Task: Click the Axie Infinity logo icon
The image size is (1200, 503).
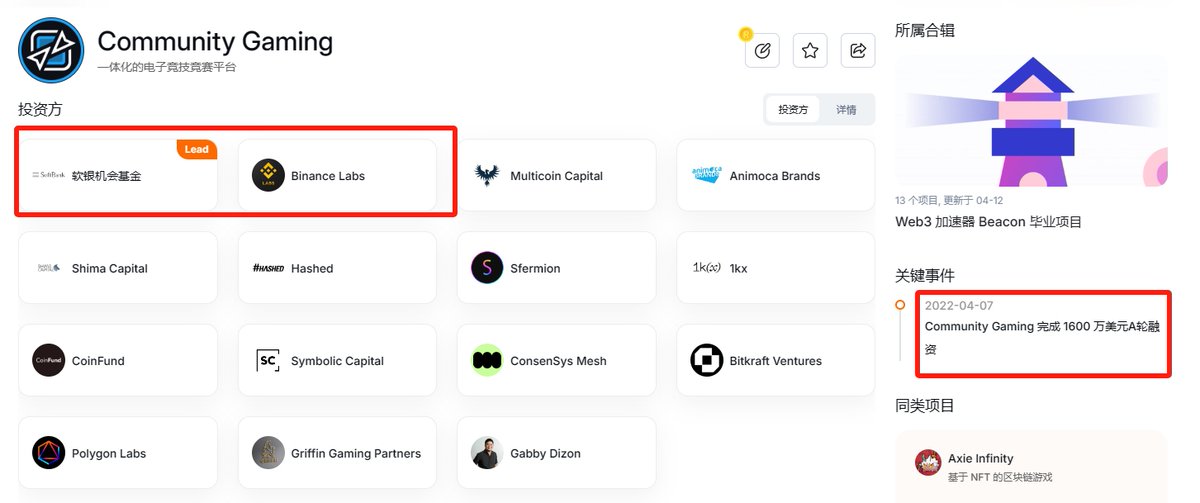Action: [928, 463]
